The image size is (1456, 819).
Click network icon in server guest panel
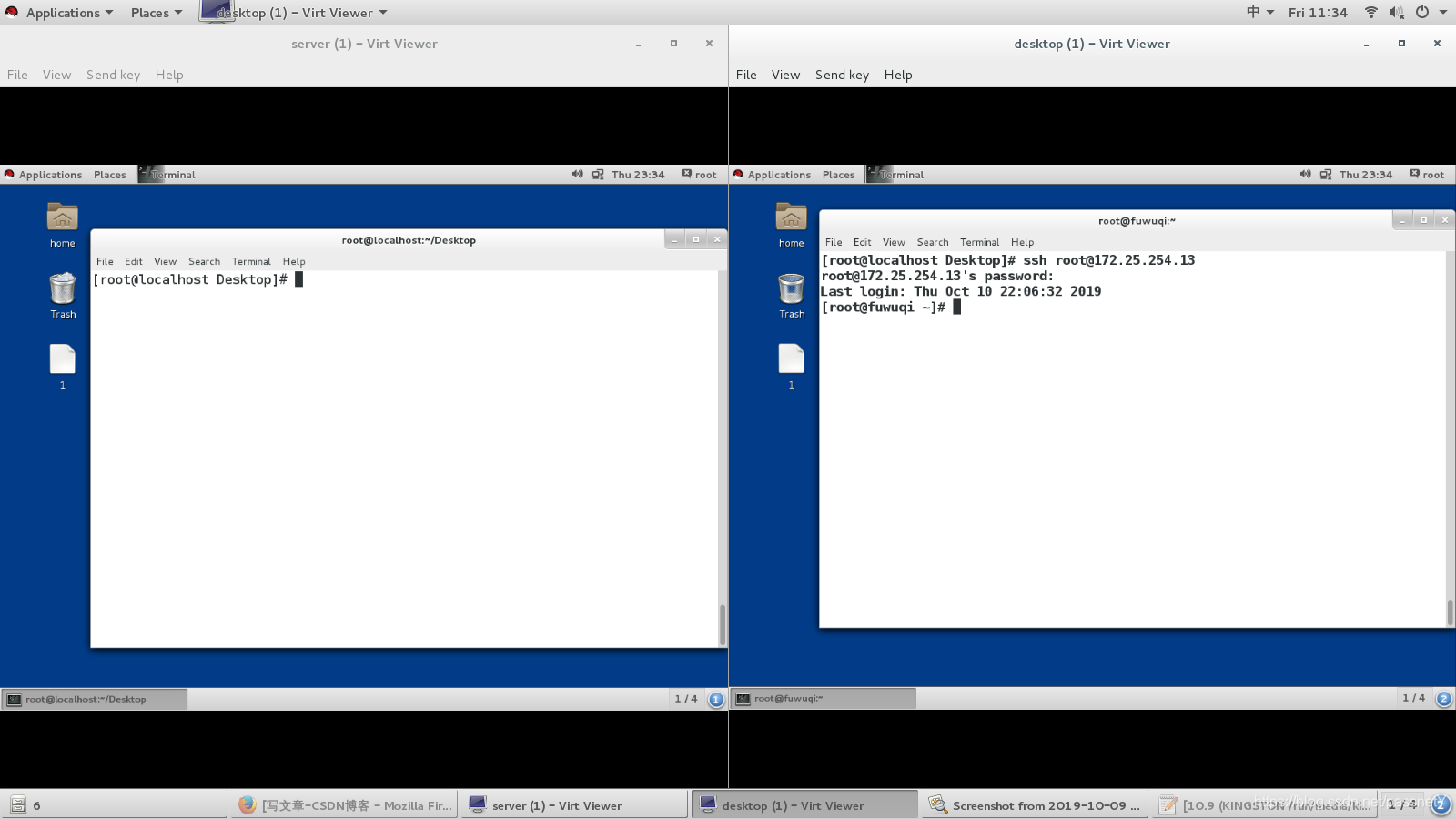click(598, 174)
